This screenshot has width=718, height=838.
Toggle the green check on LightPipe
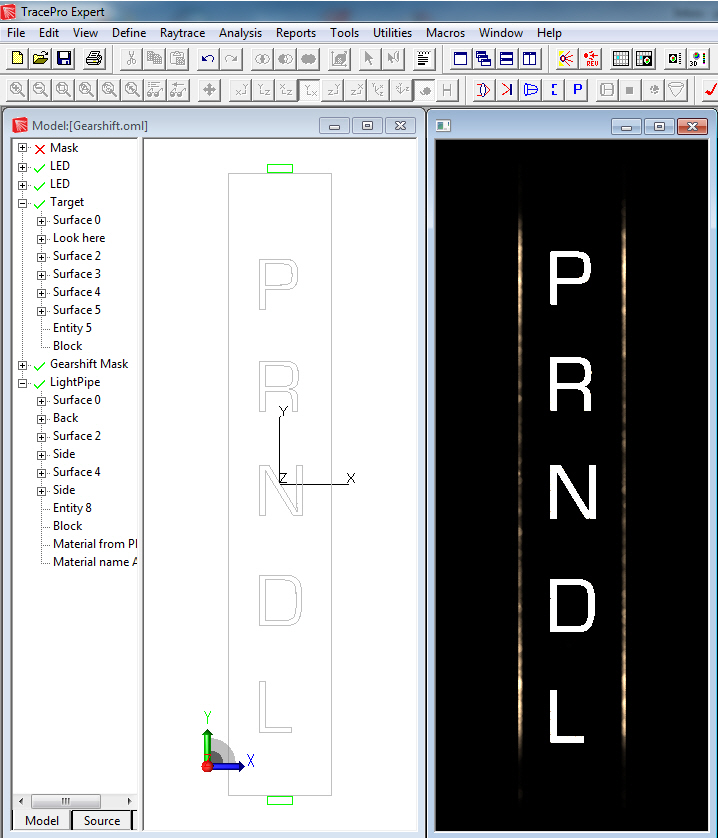pos(40,384)
